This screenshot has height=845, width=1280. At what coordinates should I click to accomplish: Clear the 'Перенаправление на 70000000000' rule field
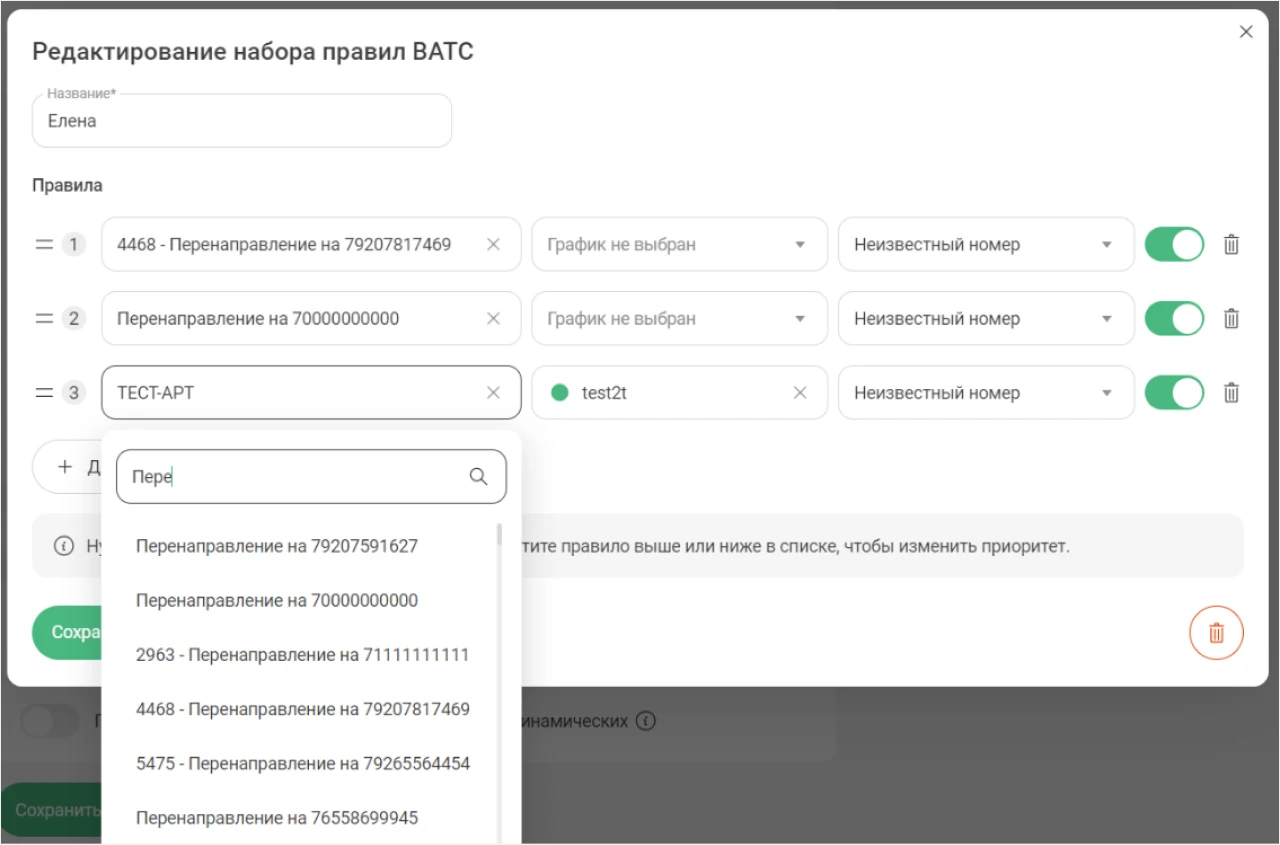[x=493, y=319]
